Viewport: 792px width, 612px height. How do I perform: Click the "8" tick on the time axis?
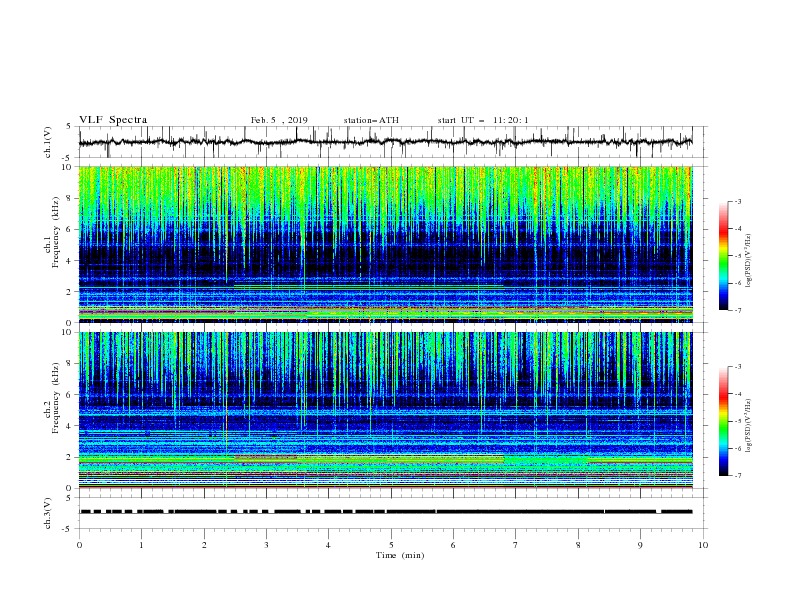tap(578, 545)
